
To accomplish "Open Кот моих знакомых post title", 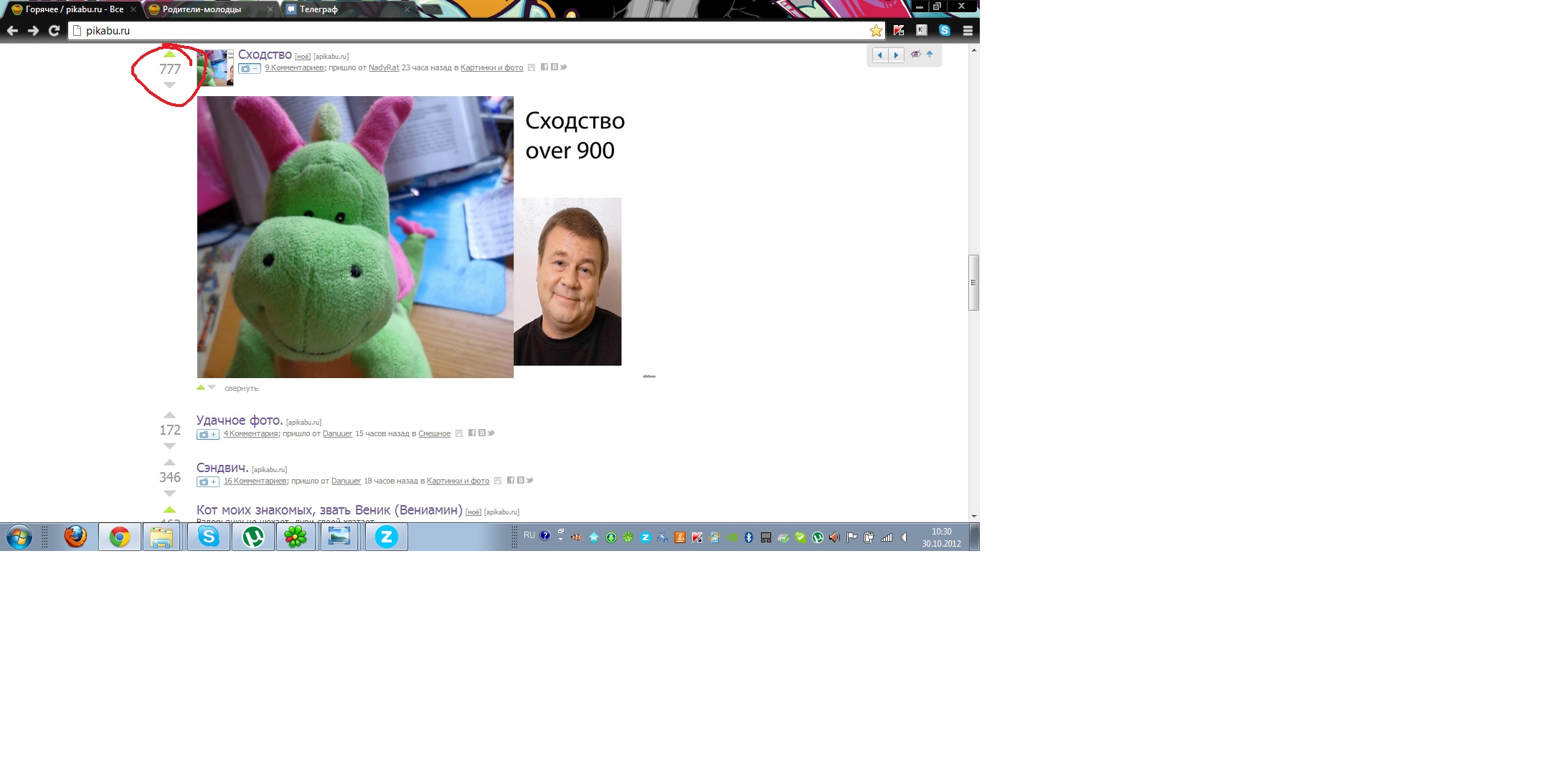I will (329, 510).
